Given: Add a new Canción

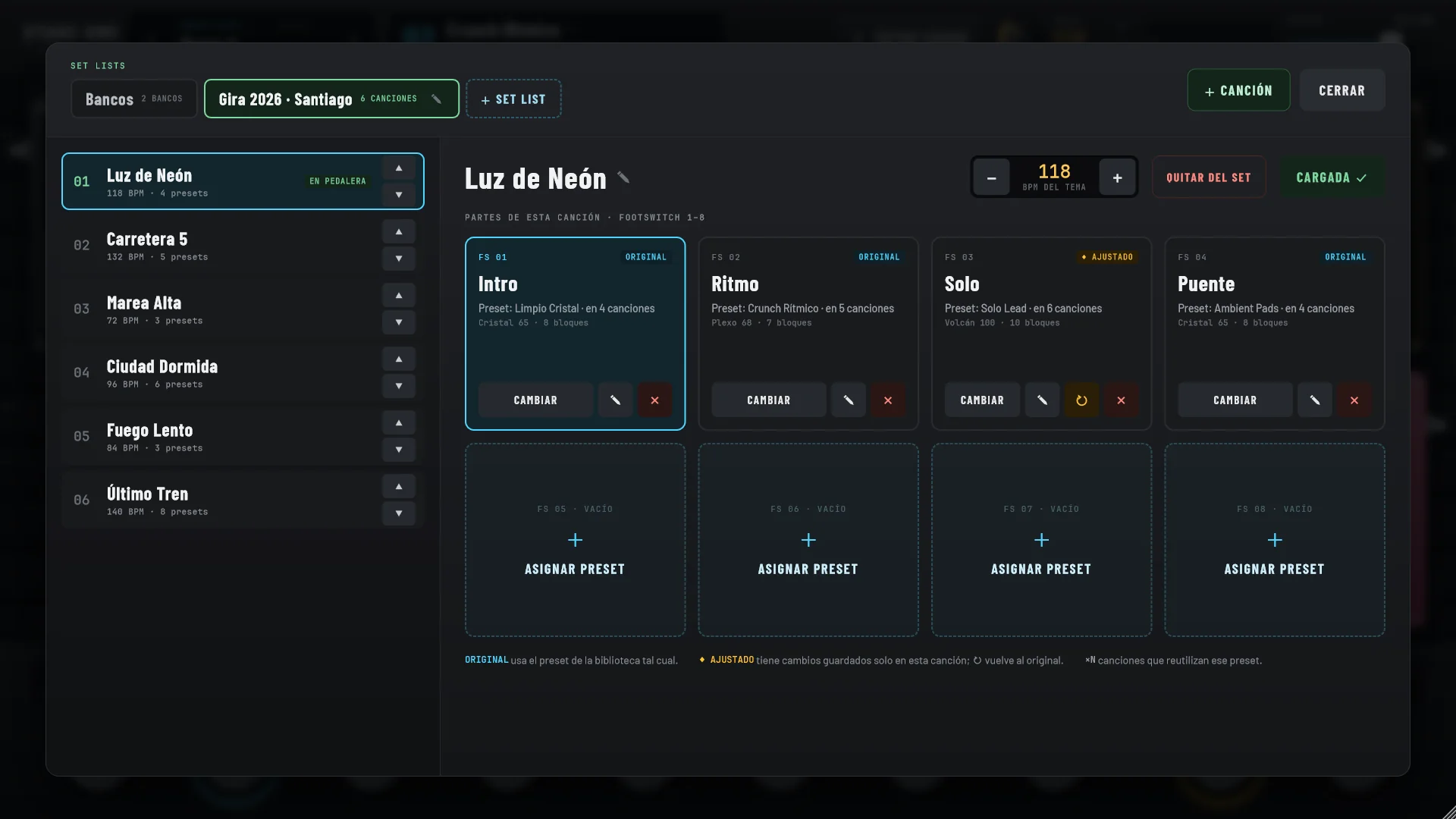Looking at the screenshot, I should click(x=1238, y=90).
